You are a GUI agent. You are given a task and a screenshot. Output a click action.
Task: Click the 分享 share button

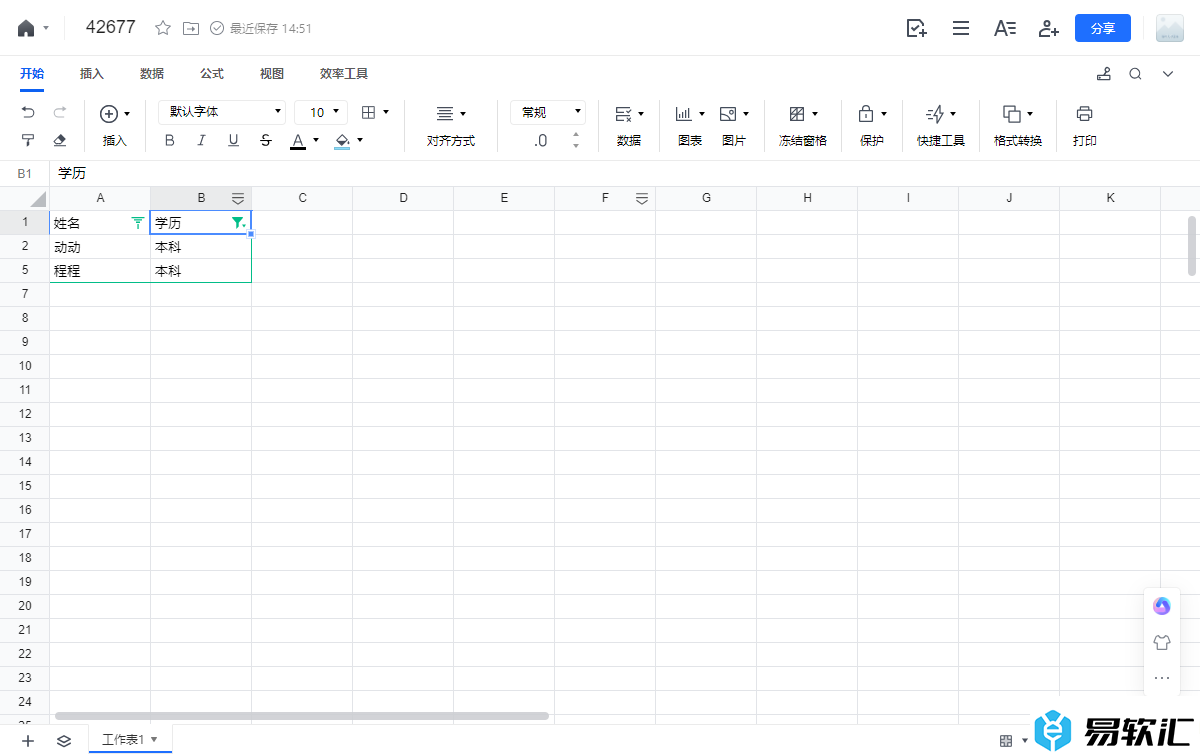pyautogui.click(x=1103, y=28)
